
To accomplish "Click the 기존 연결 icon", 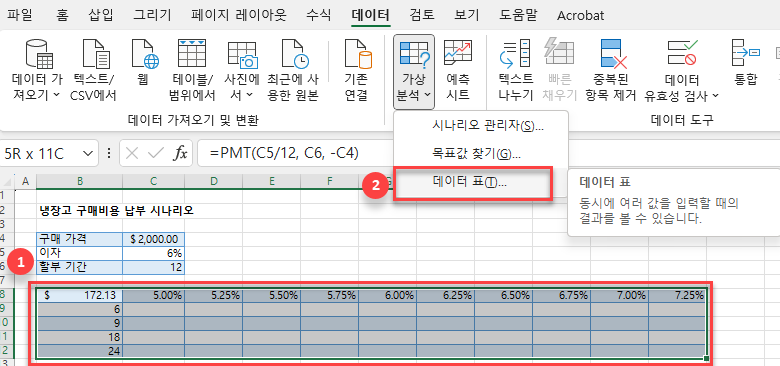I will click(358, 54).
